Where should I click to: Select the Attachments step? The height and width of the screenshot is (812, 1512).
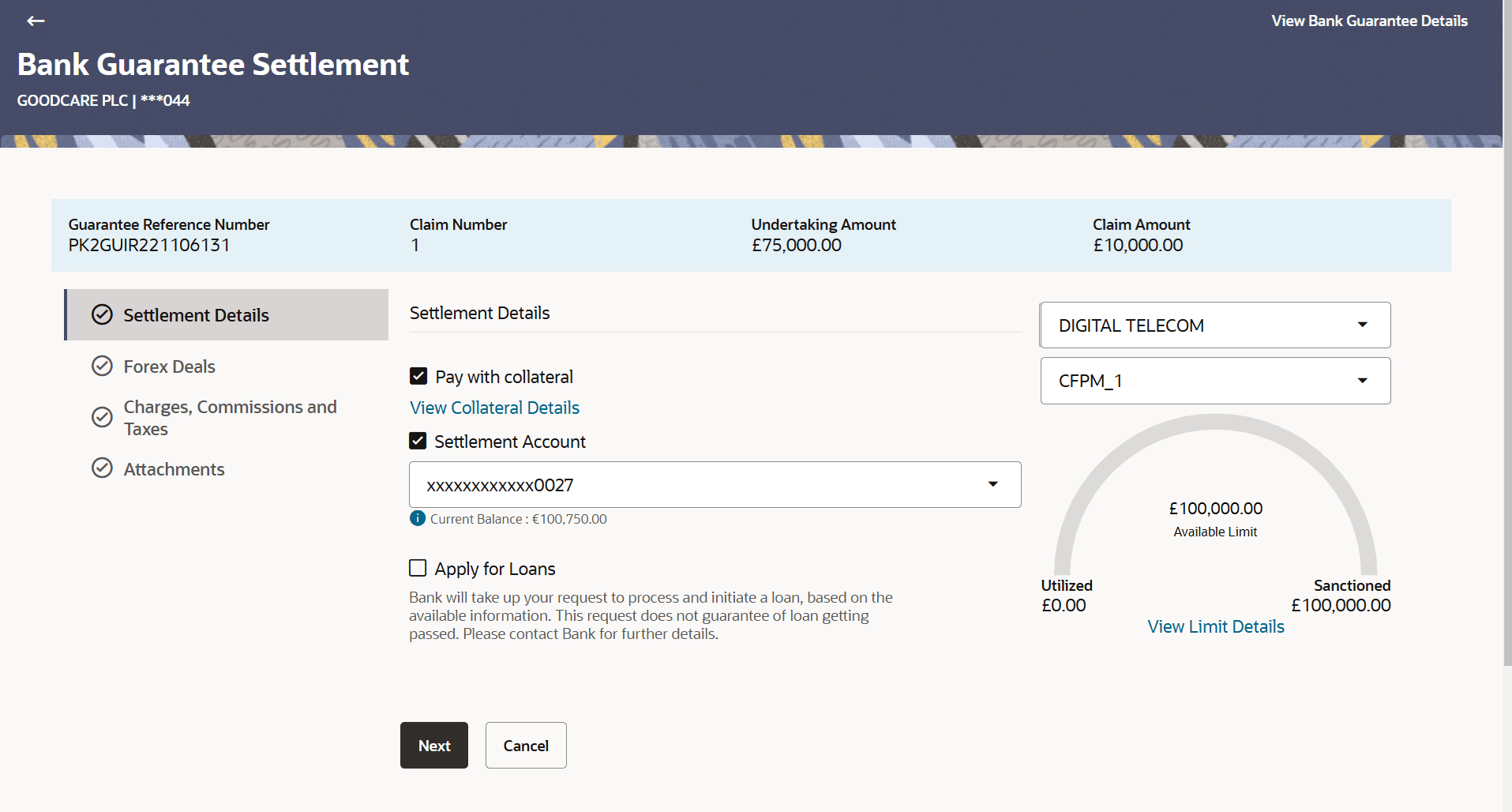click(174, 468)
